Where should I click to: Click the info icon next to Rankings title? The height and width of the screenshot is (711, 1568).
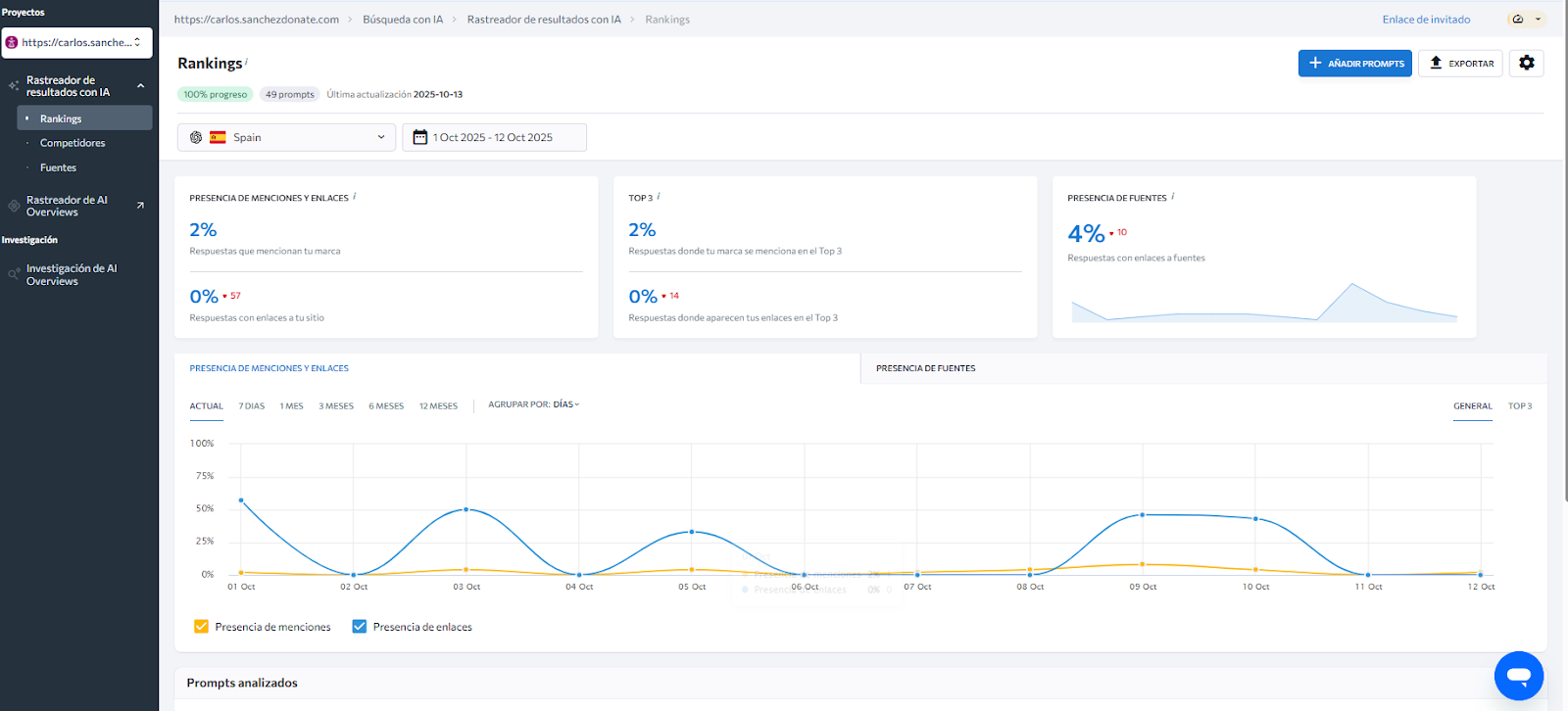247,62
